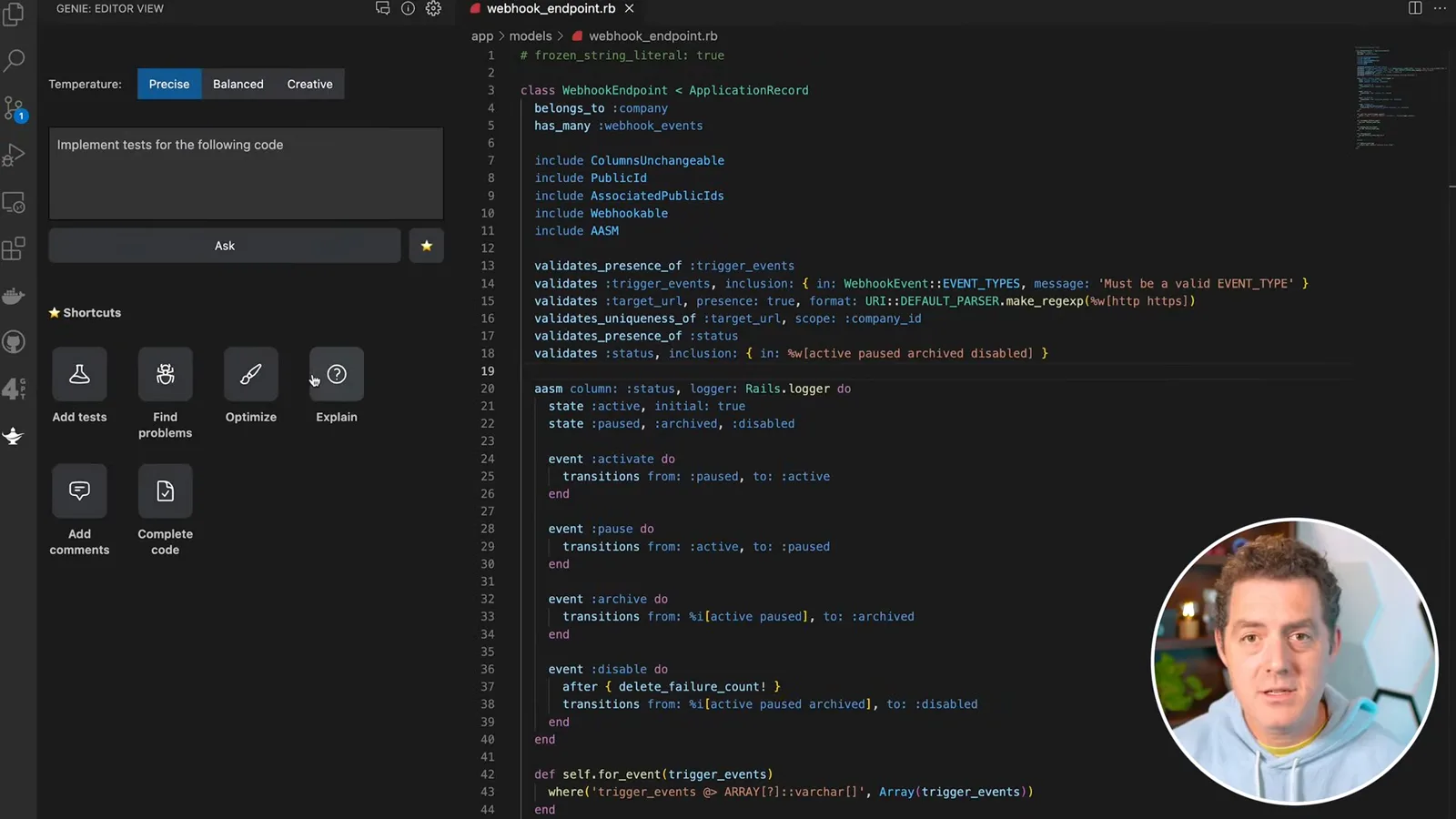Open the Search view in activity bar
This screenshot has width=1456, height=819.
click(x=14, y=61)
